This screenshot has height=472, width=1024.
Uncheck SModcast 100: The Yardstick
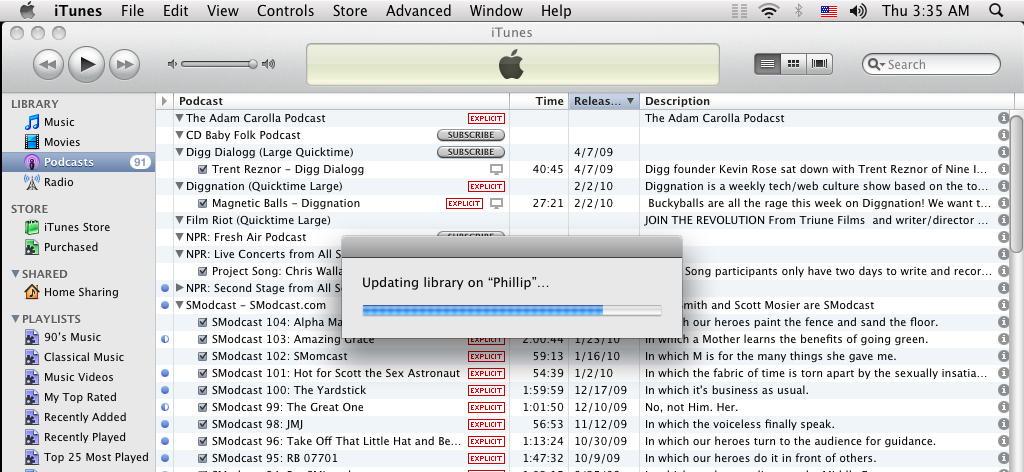pyautogui.click(x=202, y=390)
